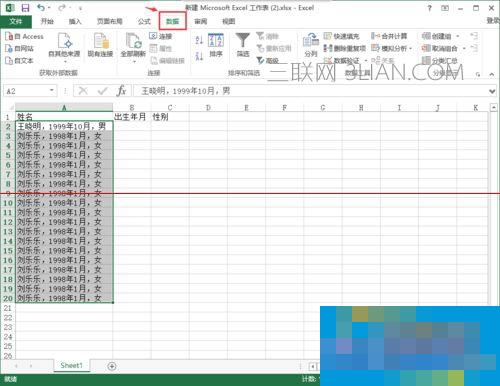Viewport: 500px width, 386px height.
Task: Switch to the Insert (插入) tab
Action: [x=75, y=21]
